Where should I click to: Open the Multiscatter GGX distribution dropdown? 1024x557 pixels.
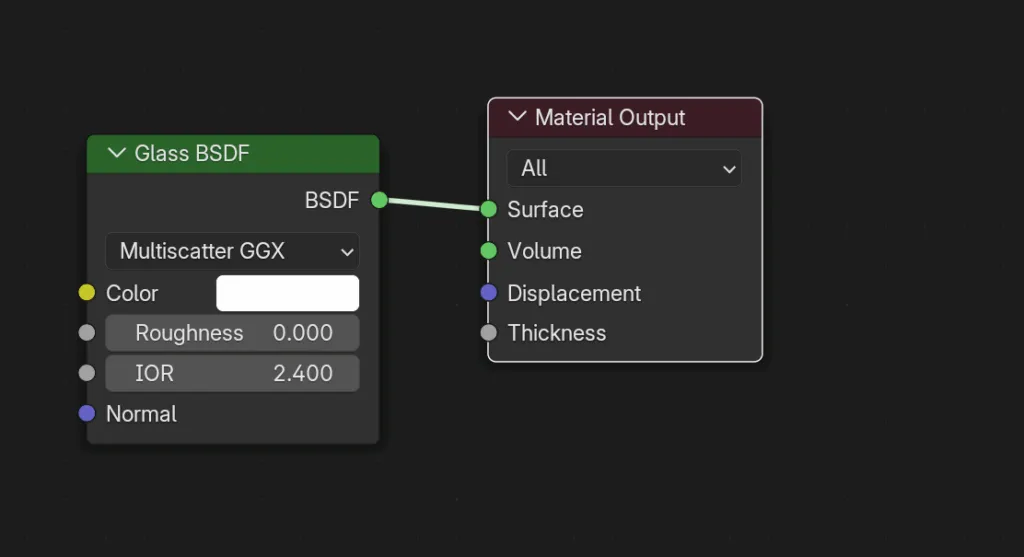(x=232, y=251)
